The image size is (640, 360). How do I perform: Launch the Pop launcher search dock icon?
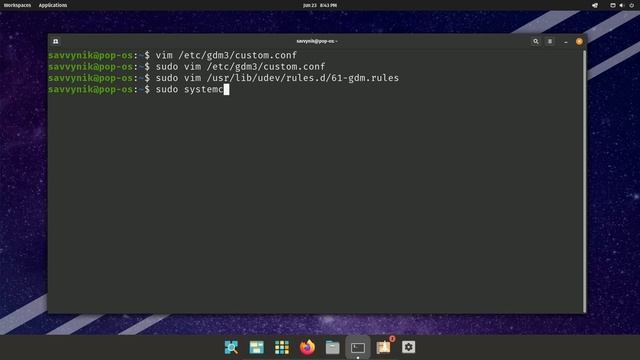(231, 347)
